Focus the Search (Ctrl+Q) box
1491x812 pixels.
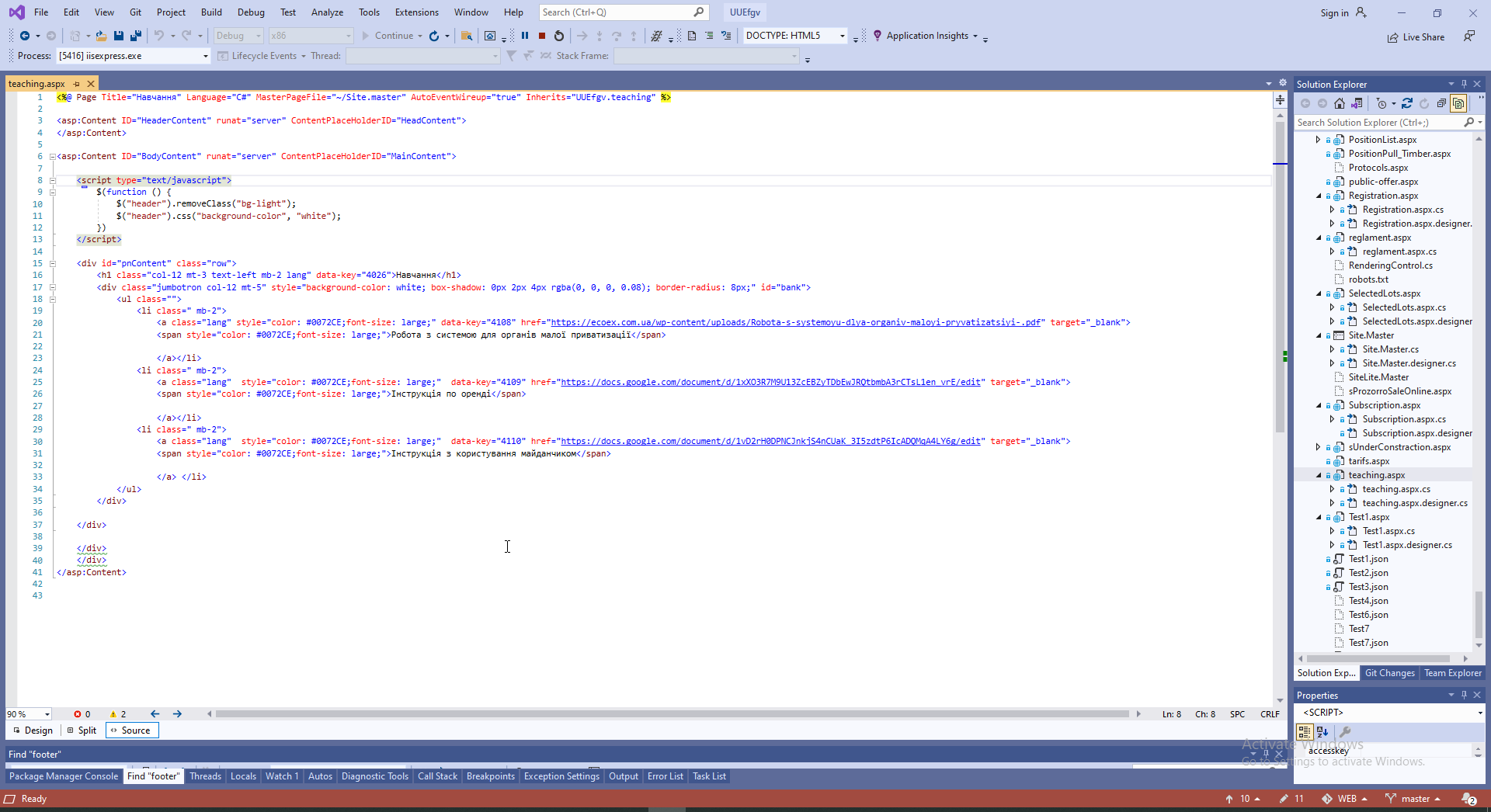click(x=624, y=12)
